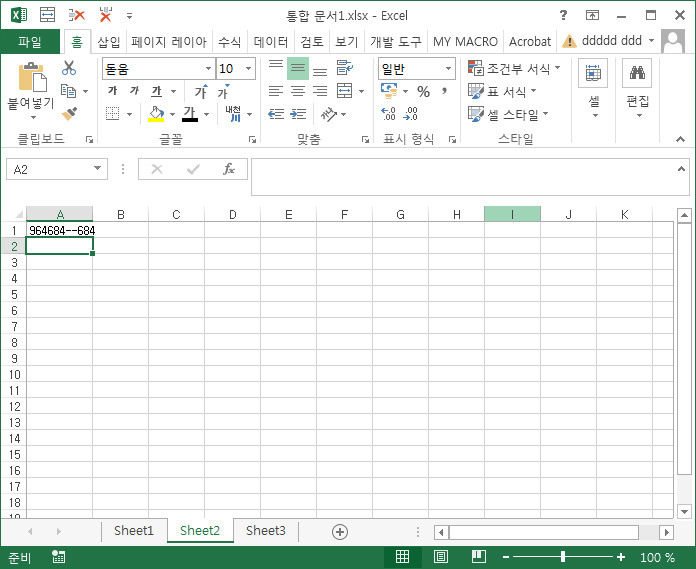Select column I header
The image size is (696, 569).
(x=512, y=214)
